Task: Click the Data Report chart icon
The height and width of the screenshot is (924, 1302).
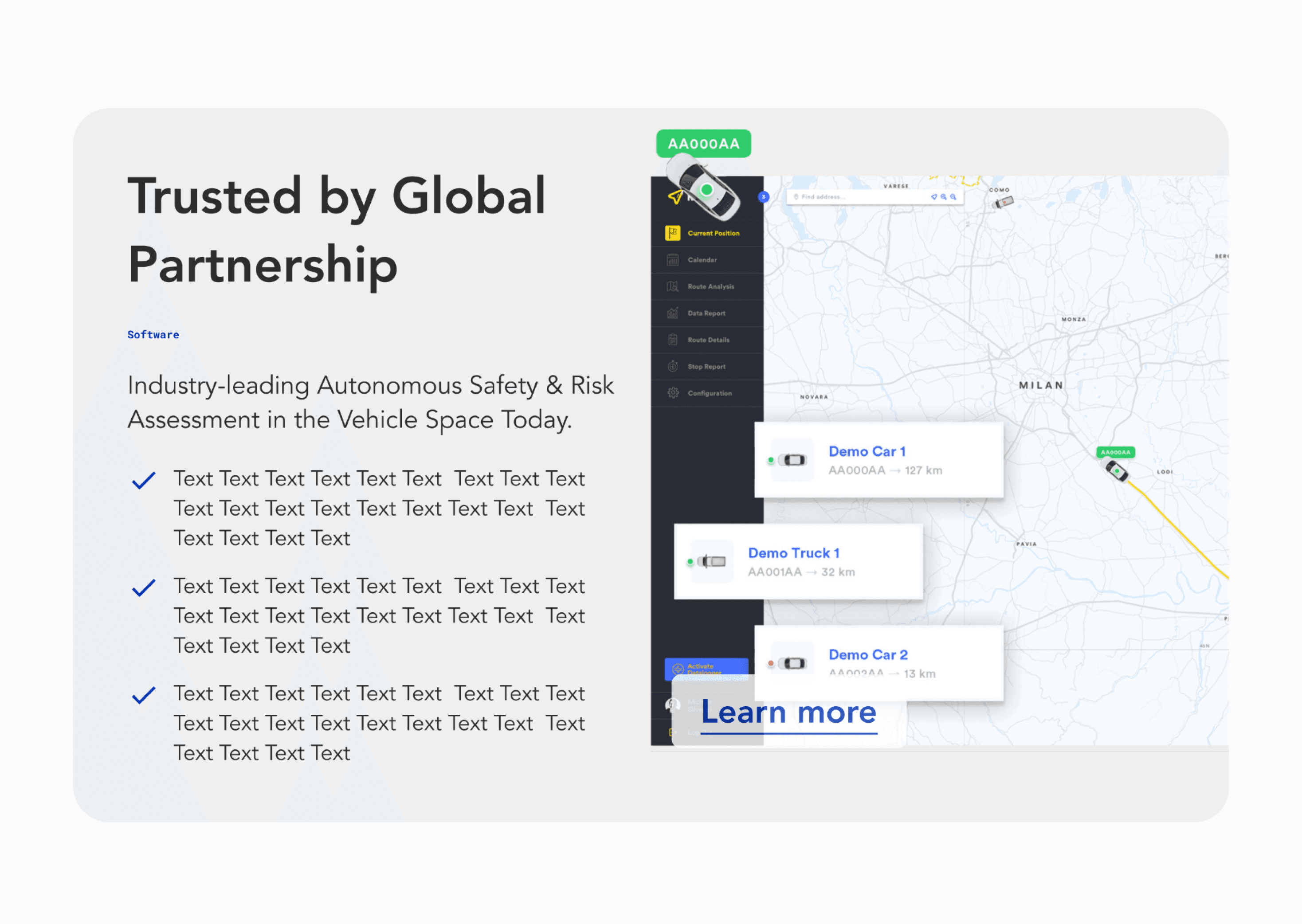Action: pyautogui.click(x=673, y=313)
